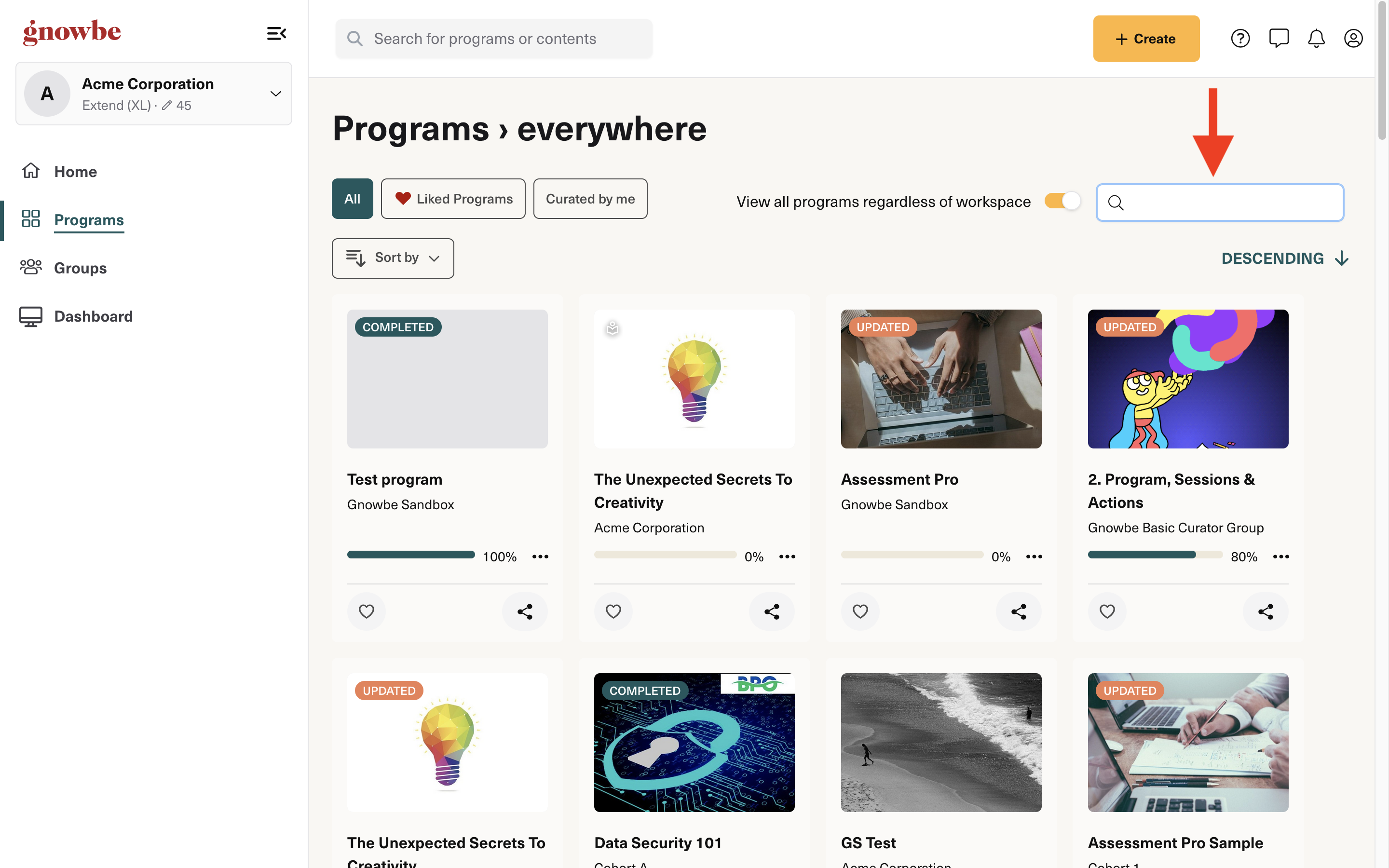Image resolution: width=1389 pixels, height=868 pixels.
Task: Switch DESCENDING sort order
Action: tap(1284, 258)
